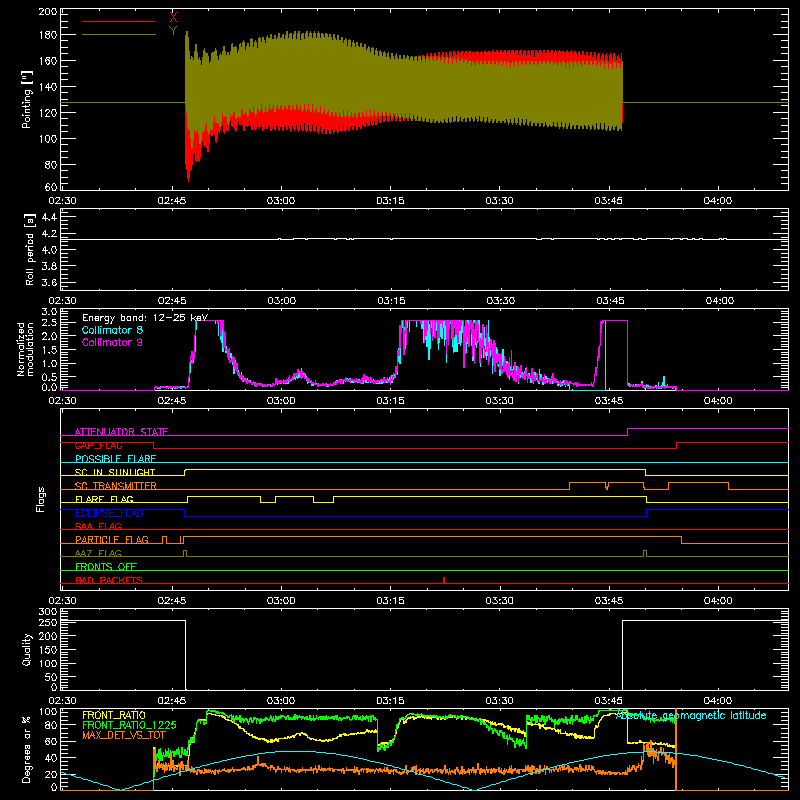Click the SC_IN_SUNLIGHT flag label

[115, 472]
